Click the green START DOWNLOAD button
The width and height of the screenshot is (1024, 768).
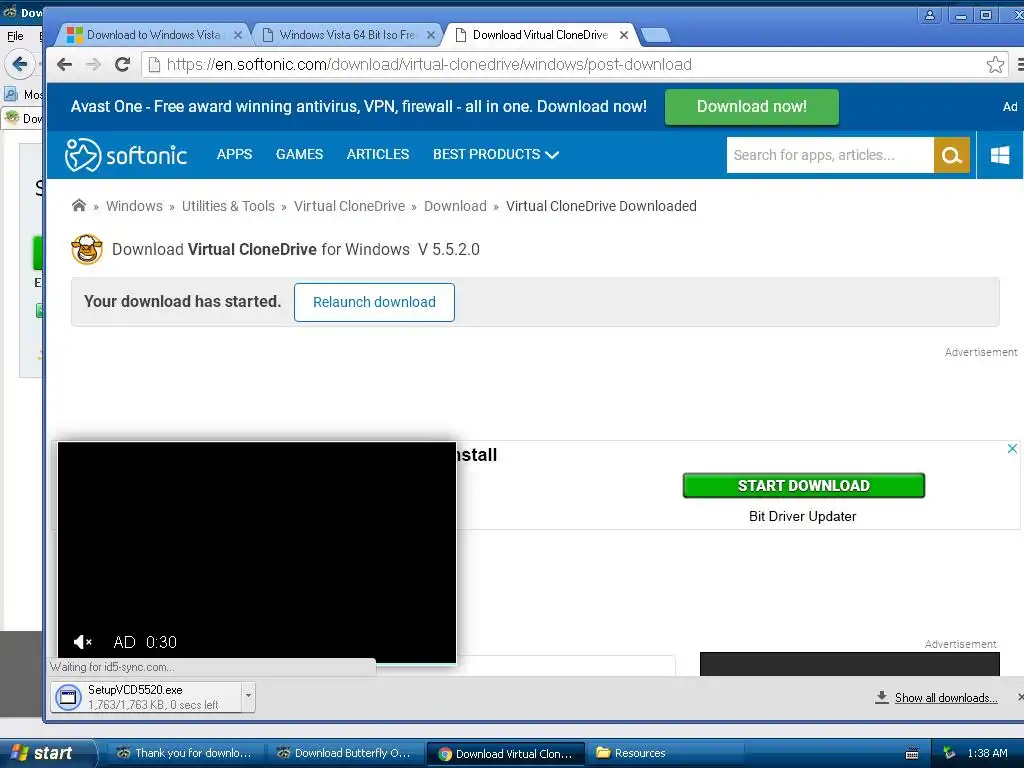(x=803, y=485)
